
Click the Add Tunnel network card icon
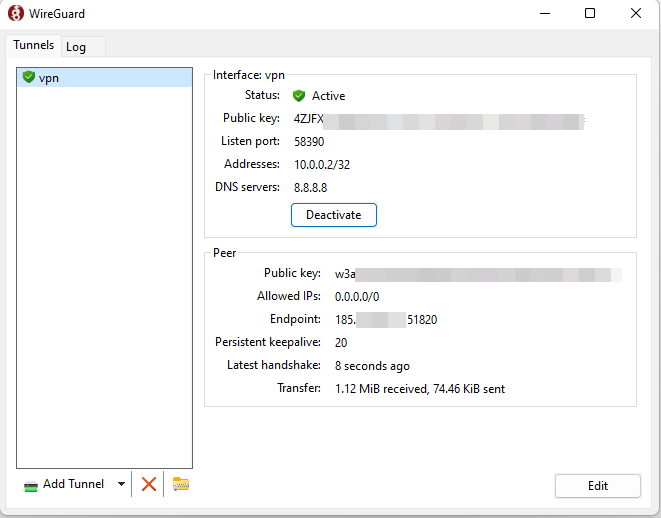point(32,485)
